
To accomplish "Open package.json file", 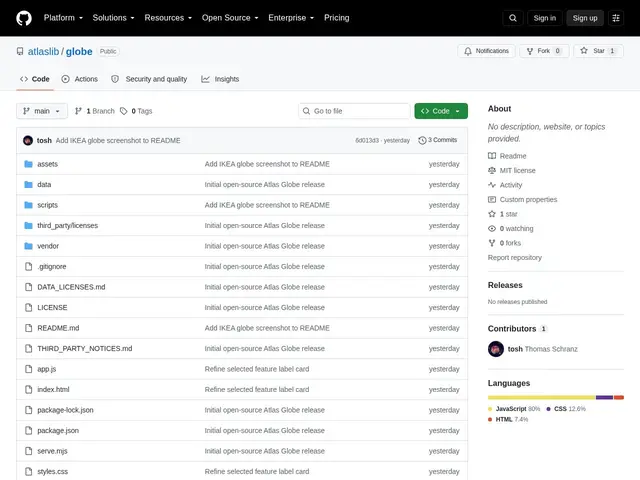I will tap(58, 431).
